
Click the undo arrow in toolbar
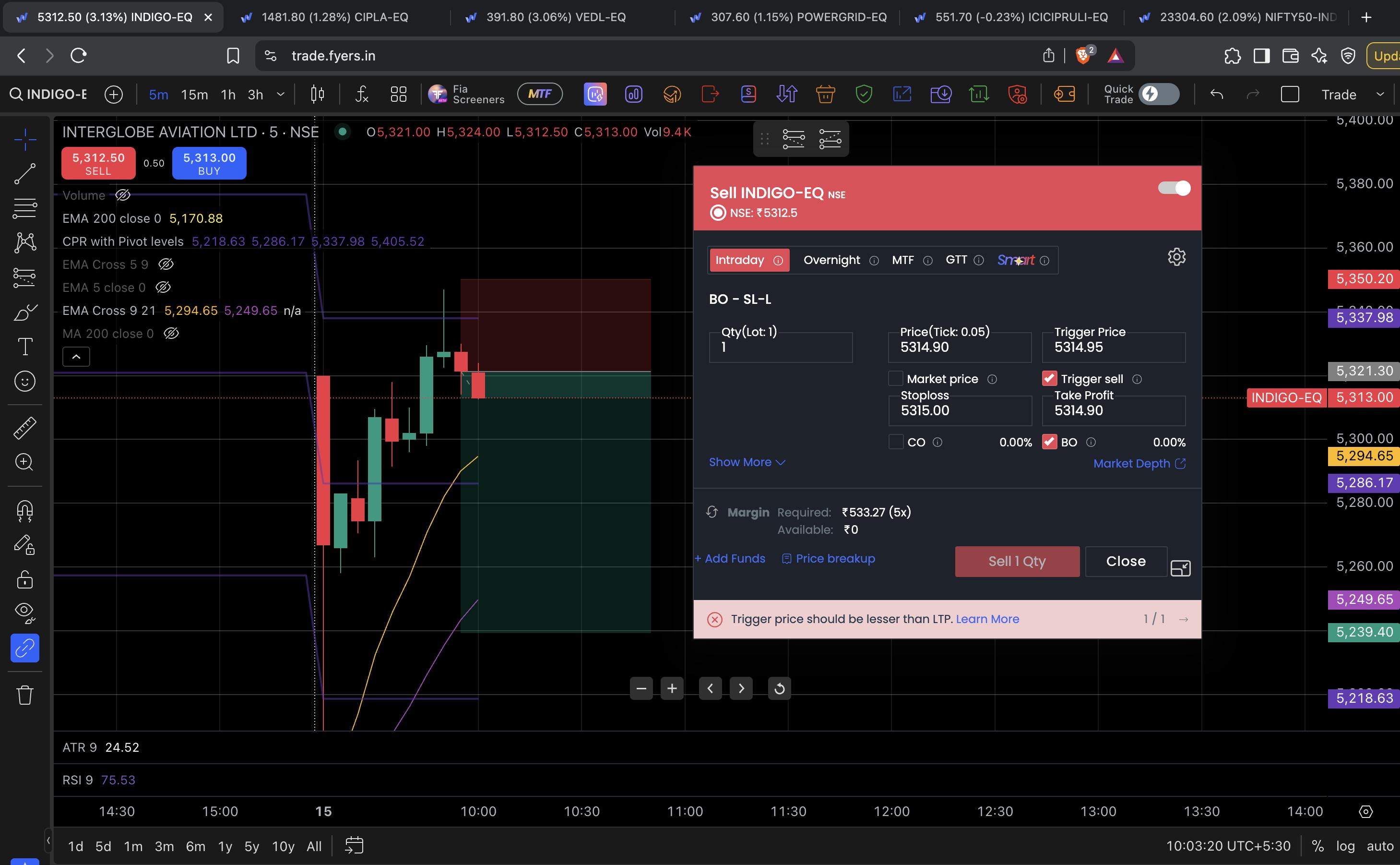tap(1217, 95)
